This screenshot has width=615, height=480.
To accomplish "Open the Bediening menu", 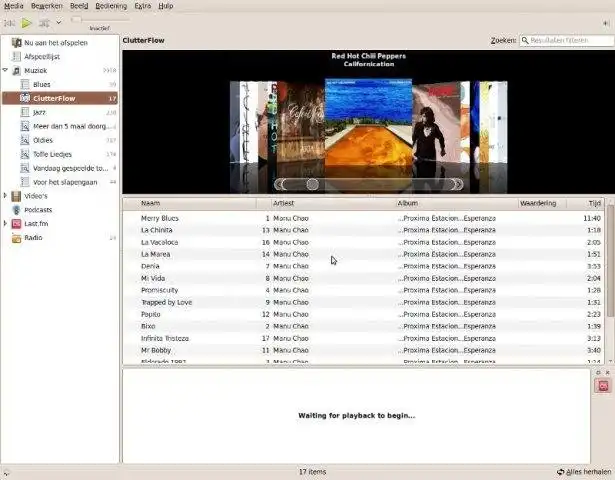I will pos(111,6).
